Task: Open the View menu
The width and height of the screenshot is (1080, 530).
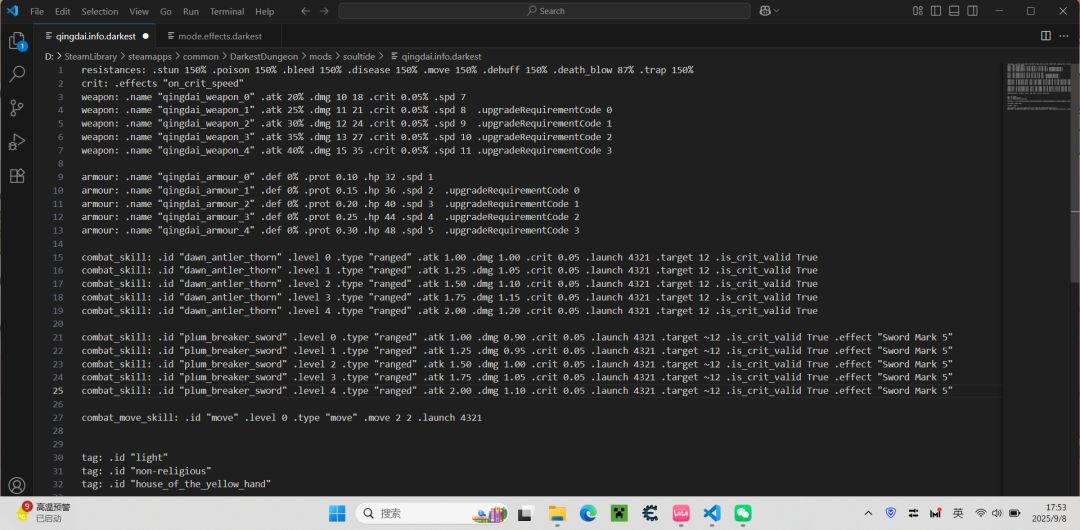Action: click(138, 12)
